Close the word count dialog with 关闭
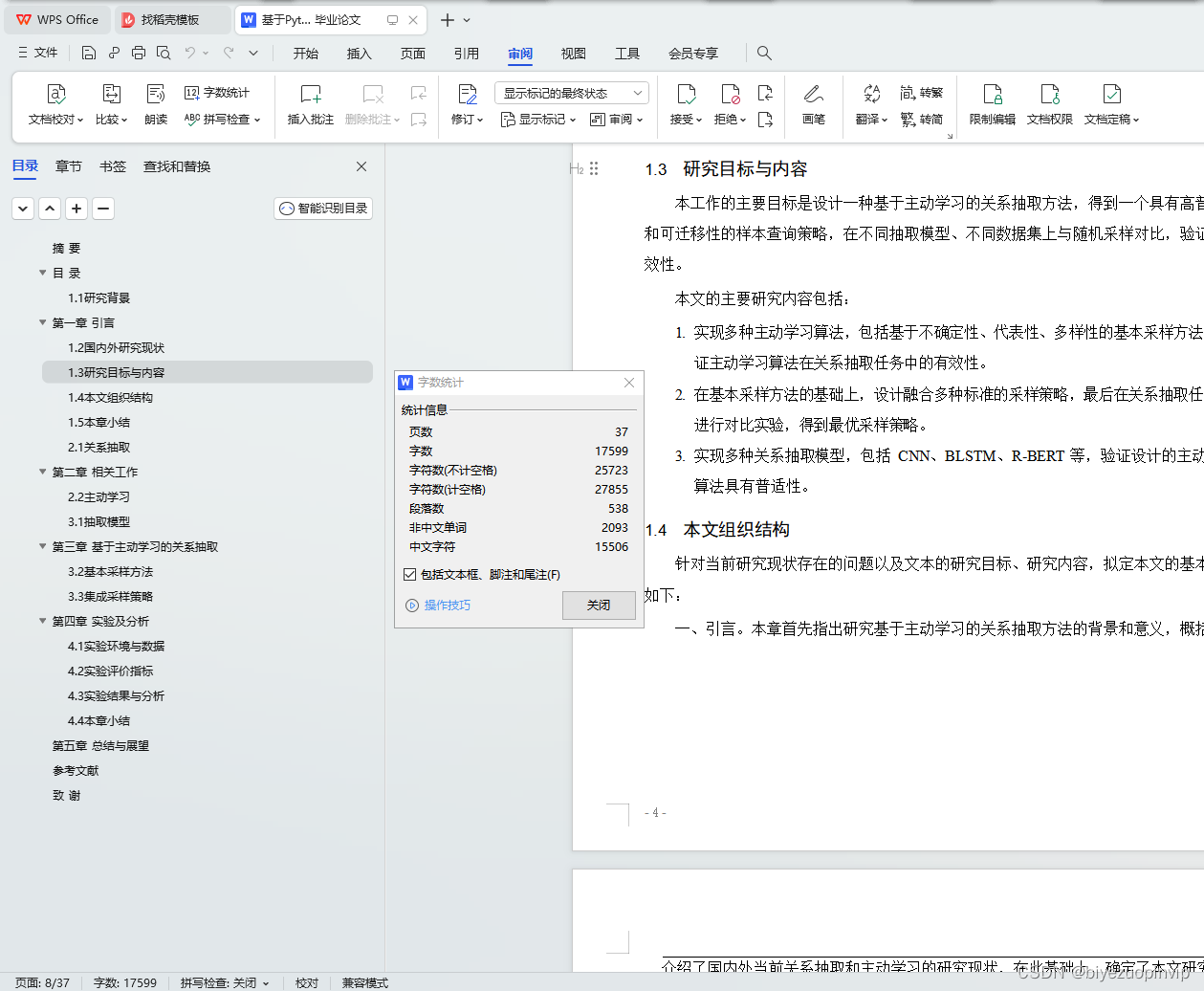The width and height of the screenshot is (1204, 991). click(x=599, y=605)
